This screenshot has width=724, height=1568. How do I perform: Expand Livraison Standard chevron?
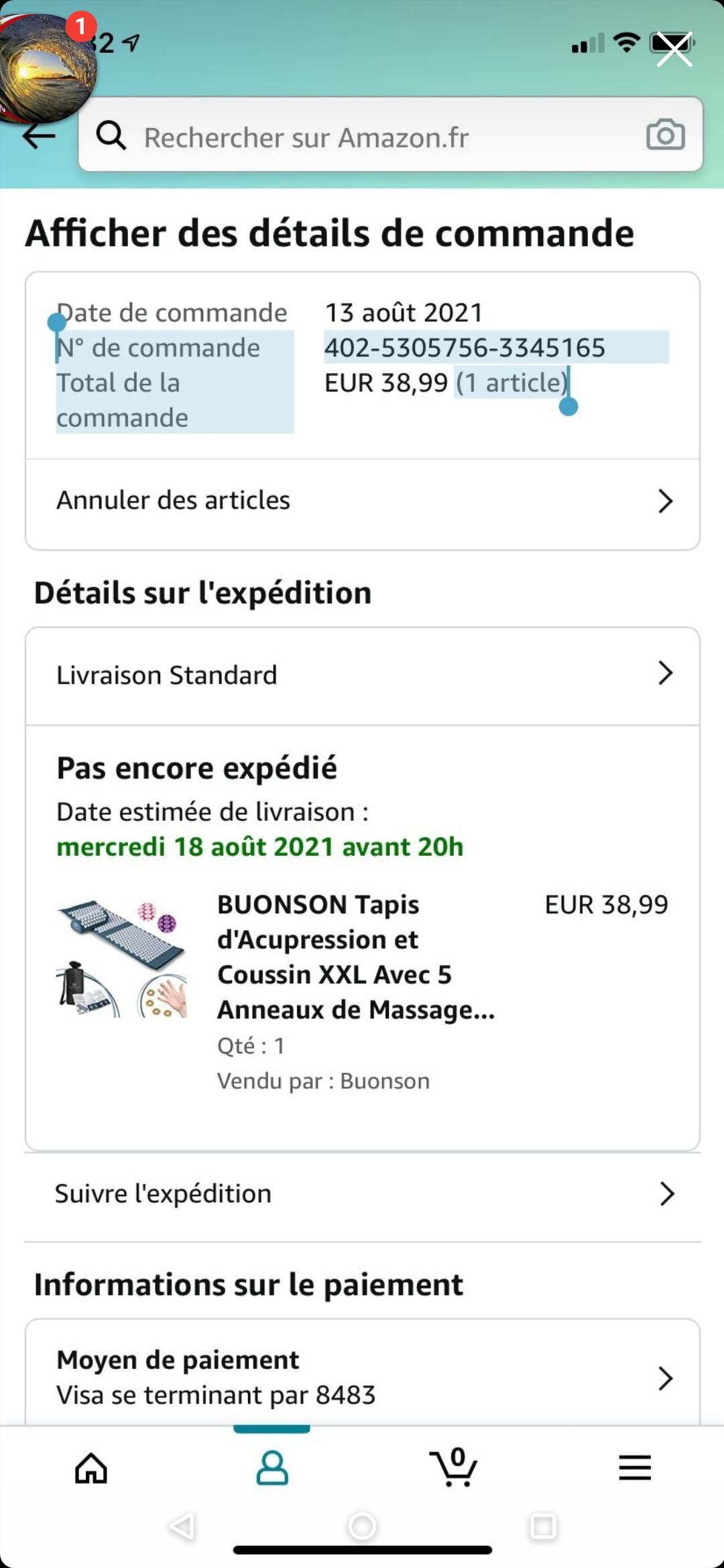click(665, 673)
